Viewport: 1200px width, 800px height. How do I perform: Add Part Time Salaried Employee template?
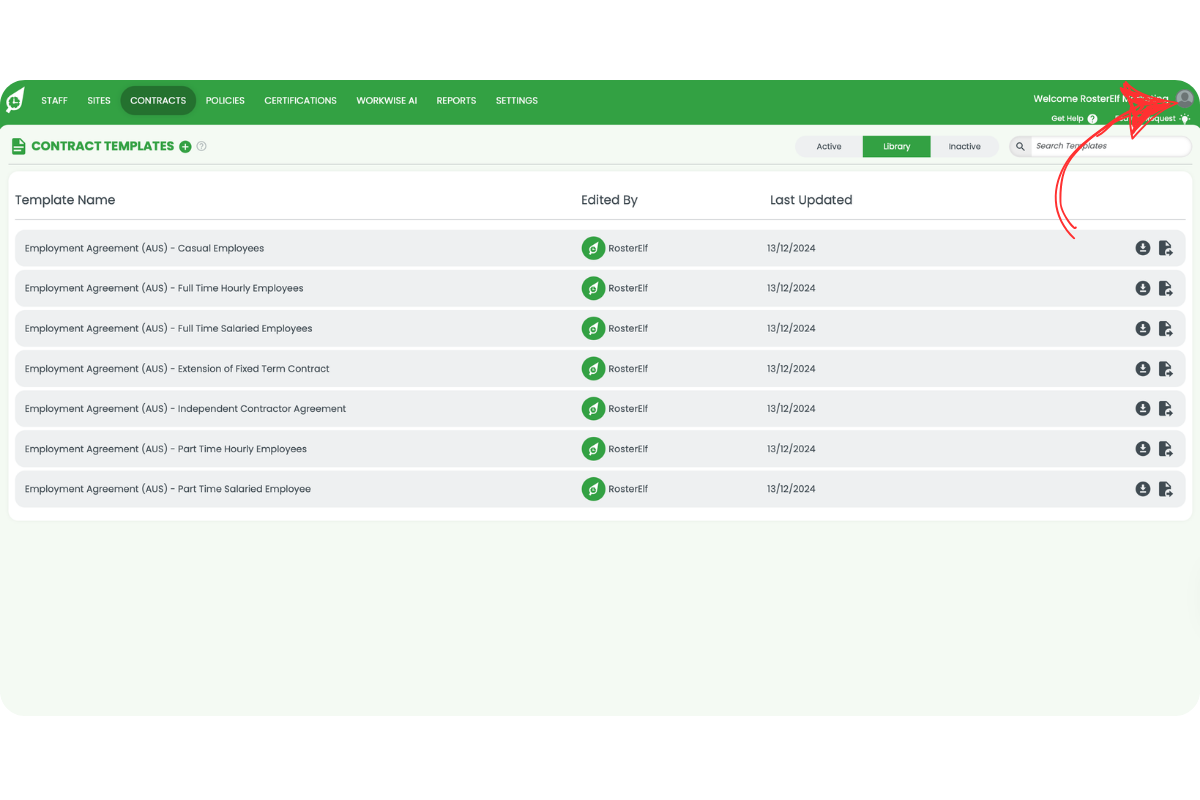coord(1166,489)
